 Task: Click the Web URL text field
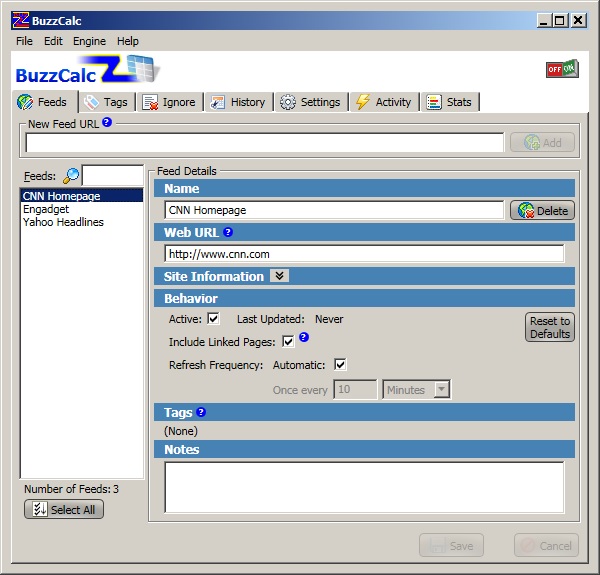tap(364, 254)
